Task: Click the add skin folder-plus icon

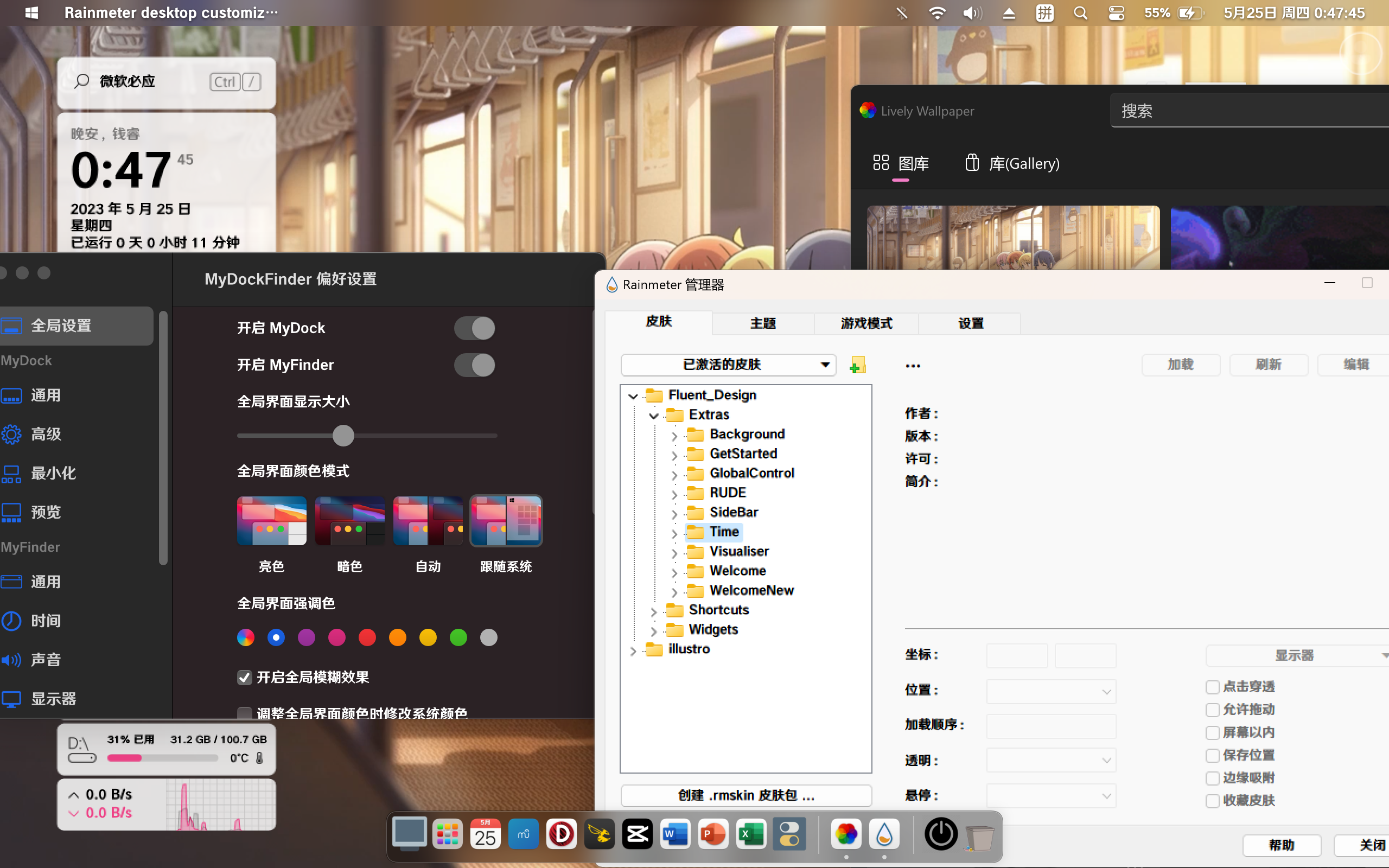Action: [857, 365]
